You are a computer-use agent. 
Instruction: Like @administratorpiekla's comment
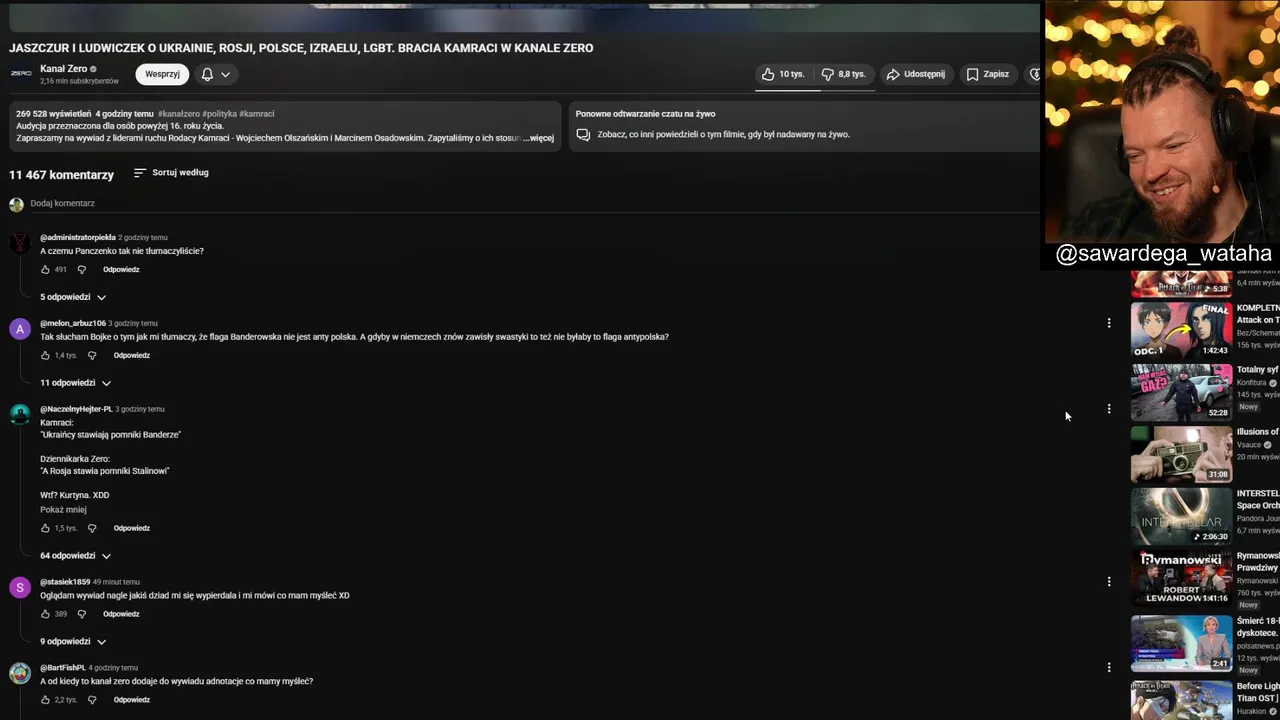pos(45,270)
